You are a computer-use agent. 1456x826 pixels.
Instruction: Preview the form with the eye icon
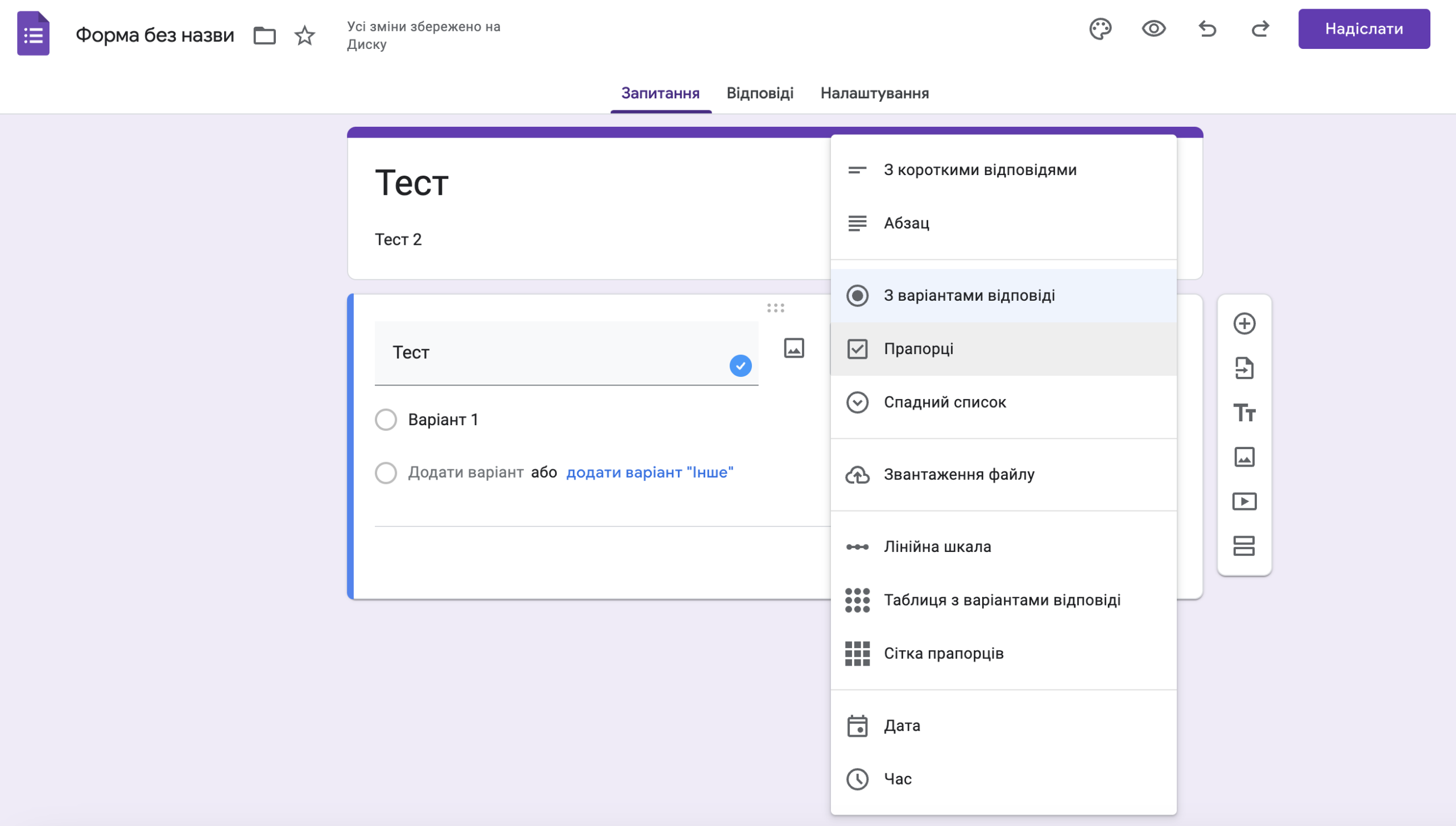point(1153,29)
